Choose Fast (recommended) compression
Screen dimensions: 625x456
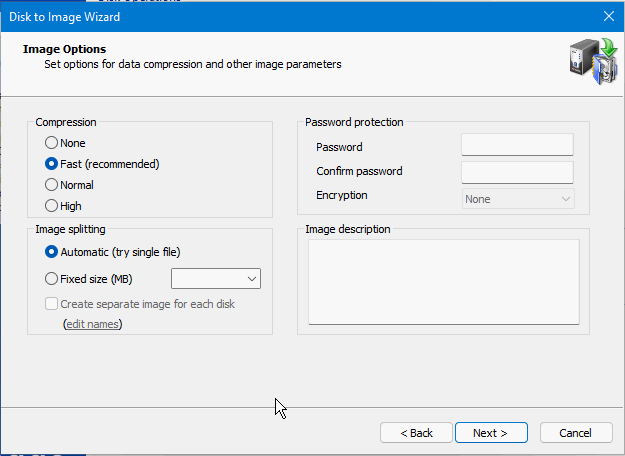(52, 164)
